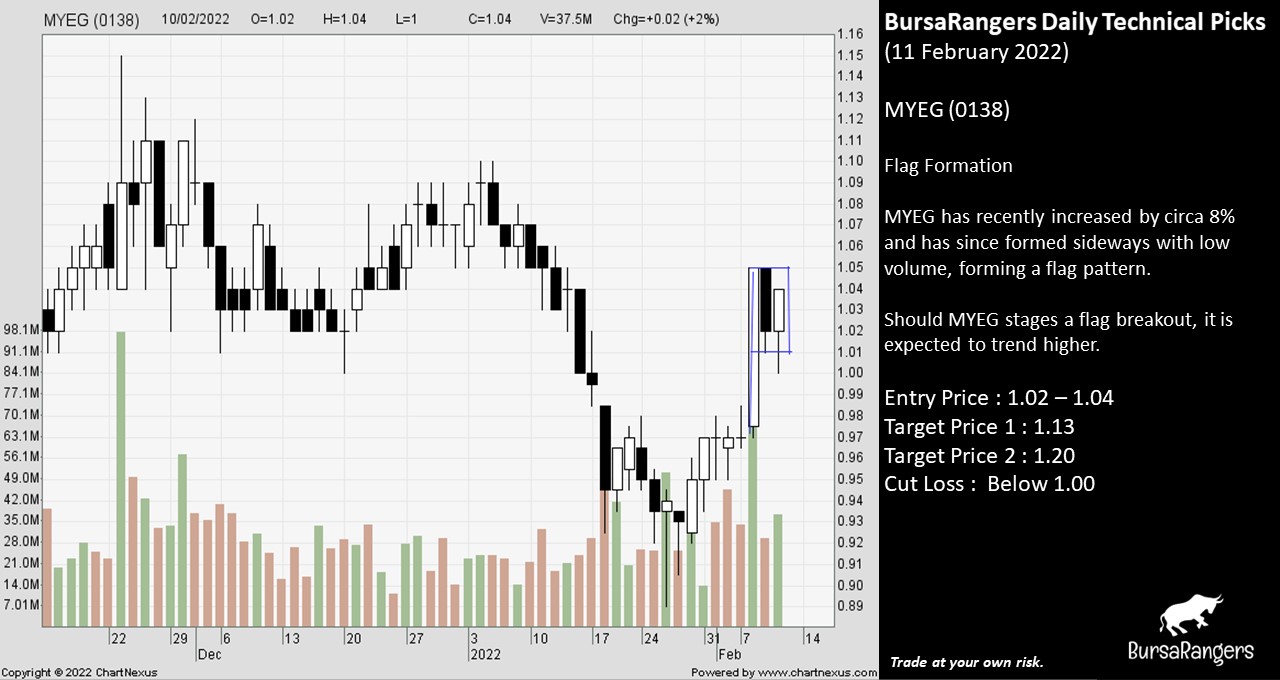Click the 0.95 price axis label
1280x680 pixels.
[851, 479]
